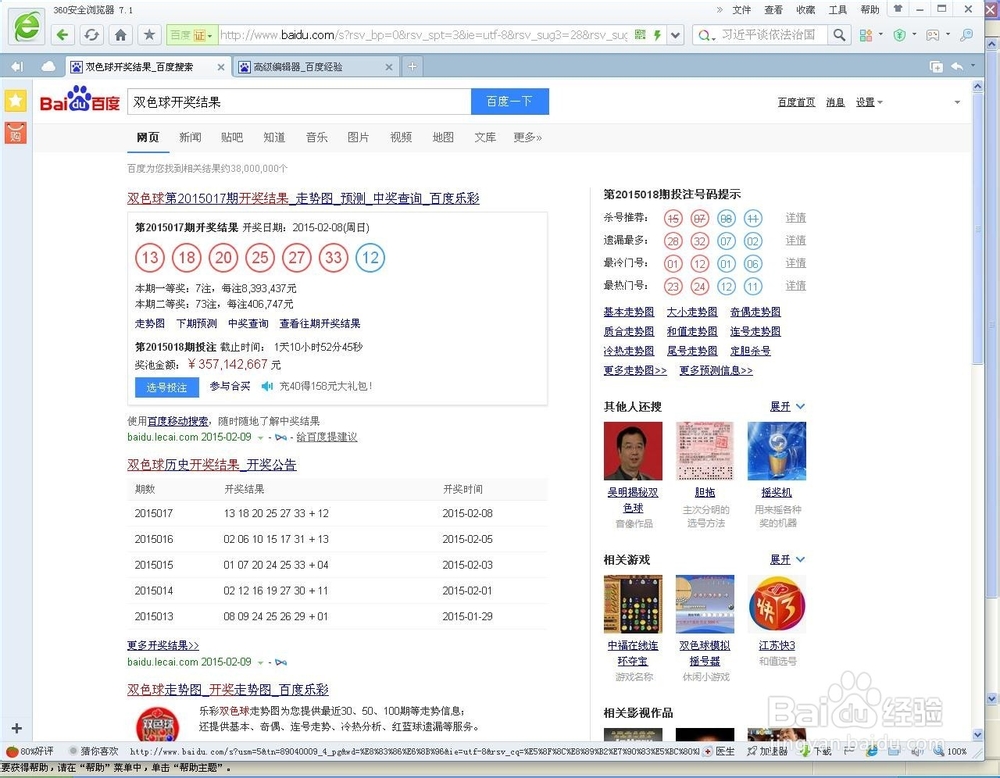The image size is (1000, 778).
Task: Click the lightning speed mode icon in address bar
Action: pos(655,33)
